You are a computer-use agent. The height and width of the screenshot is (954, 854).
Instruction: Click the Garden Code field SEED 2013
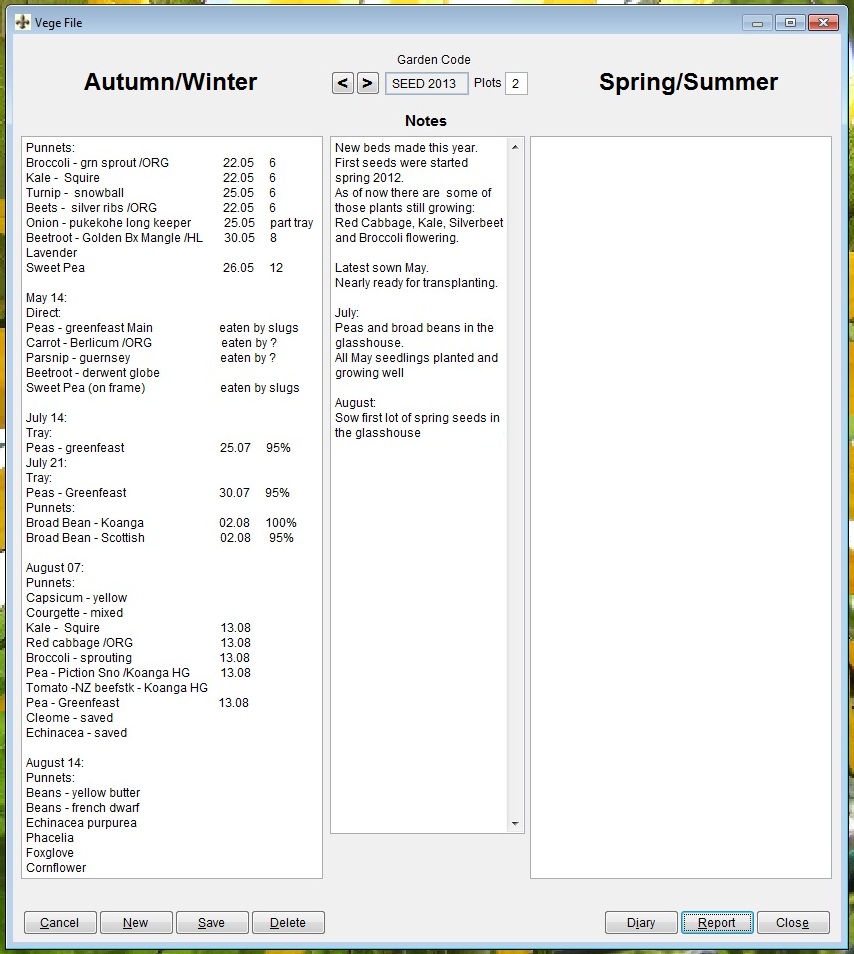pyautogui.click(x=426, y=83)
